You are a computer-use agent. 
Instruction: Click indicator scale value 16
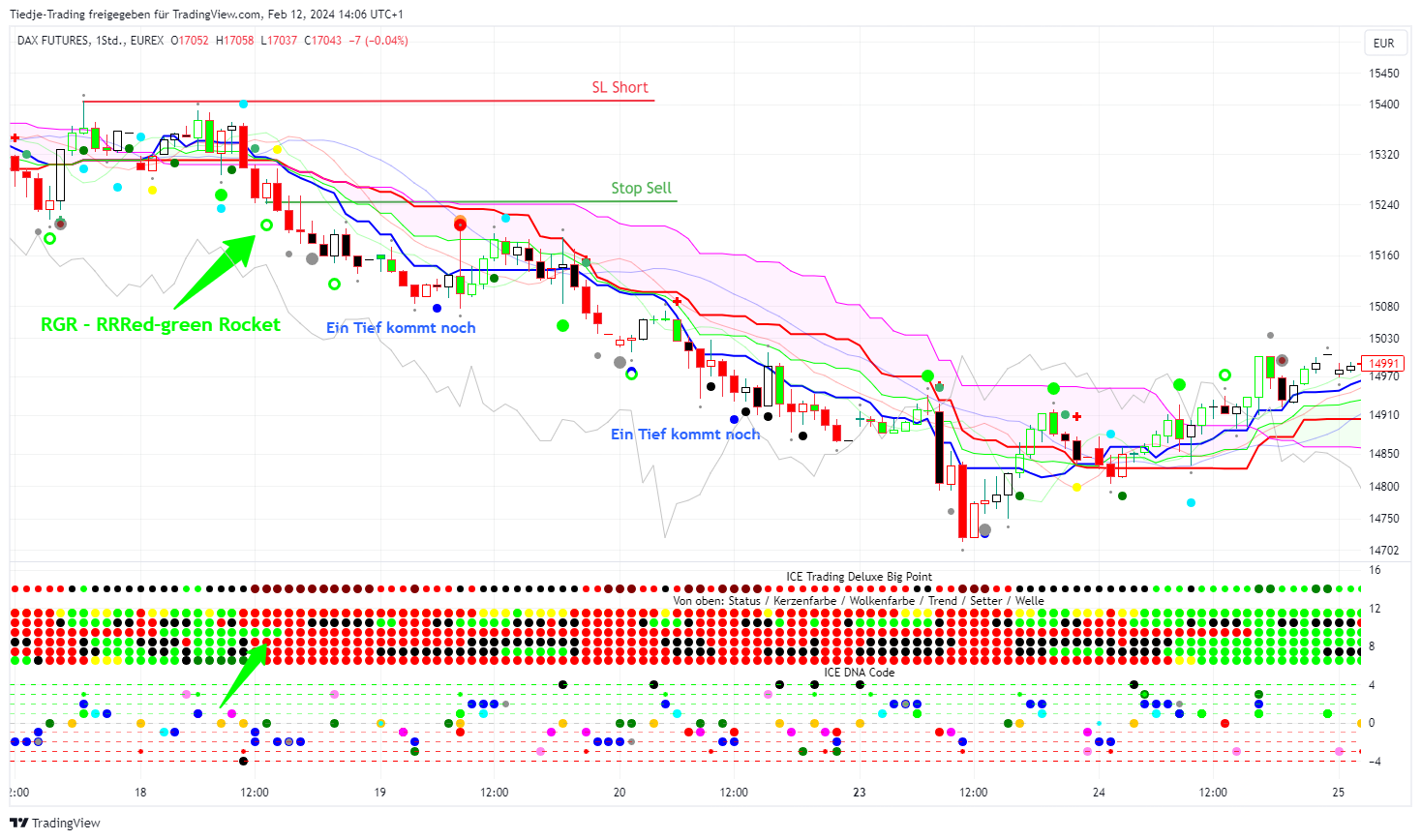point(1375,570)
